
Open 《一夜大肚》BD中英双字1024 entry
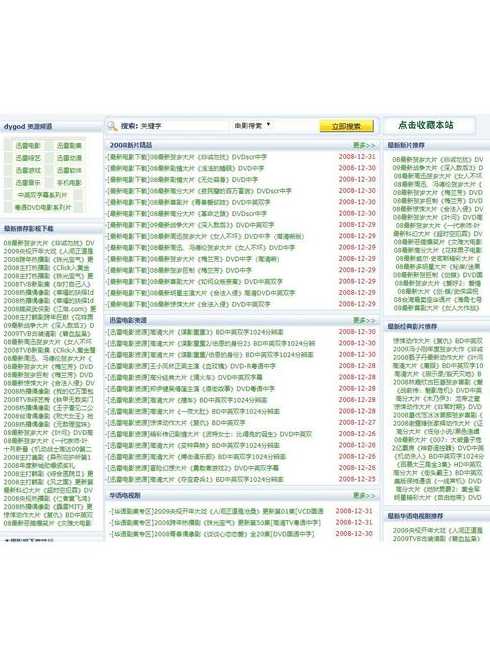(x=193, y=411)
